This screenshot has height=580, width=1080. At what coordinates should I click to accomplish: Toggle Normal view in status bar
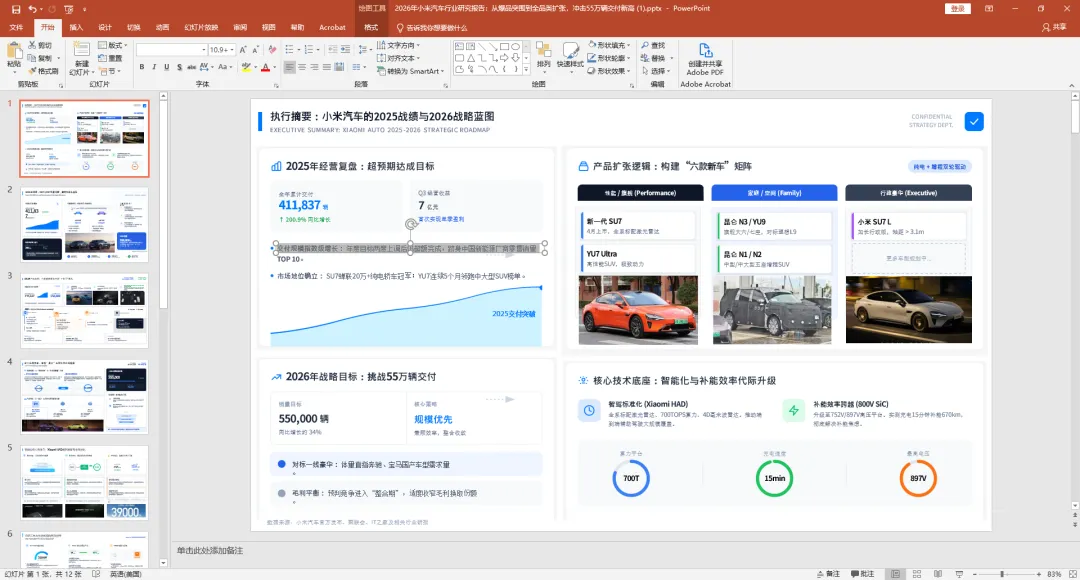(895, 574)
